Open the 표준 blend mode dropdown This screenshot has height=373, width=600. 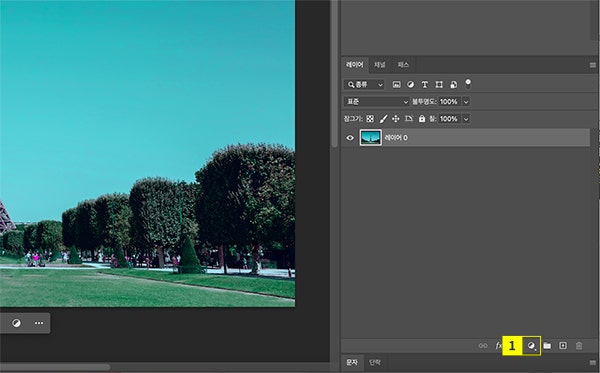click(377, 102)
